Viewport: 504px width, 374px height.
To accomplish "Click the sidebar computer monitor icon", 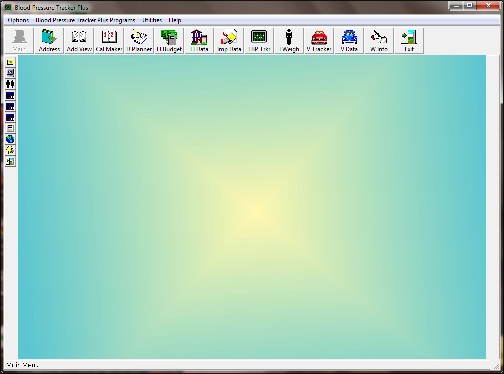I will point(10,73).
